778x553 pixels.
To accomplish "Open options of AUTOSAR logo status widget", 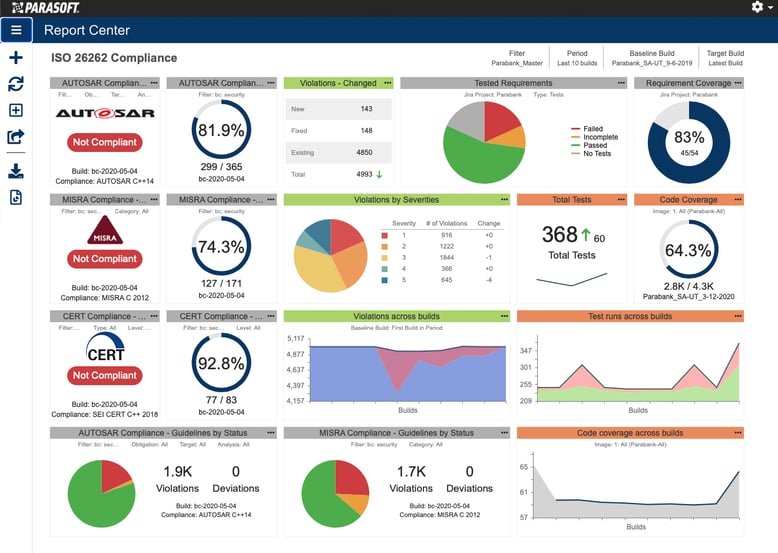I will coord(154,83).
